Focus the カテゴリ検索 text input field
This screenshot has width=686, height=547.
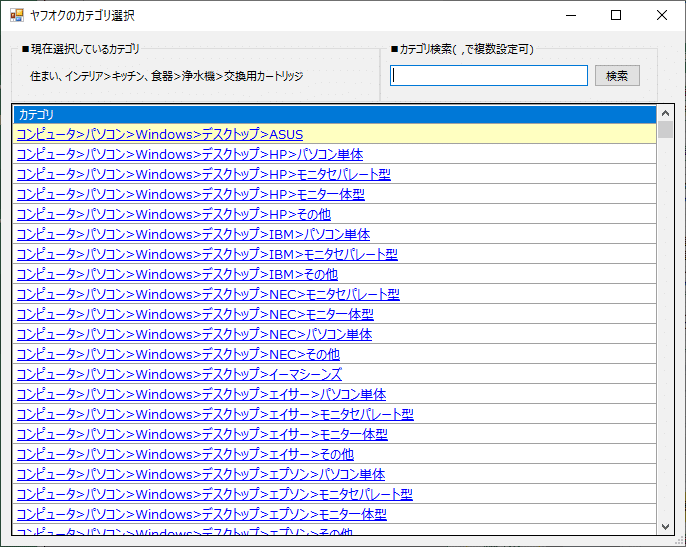point(489,76)
